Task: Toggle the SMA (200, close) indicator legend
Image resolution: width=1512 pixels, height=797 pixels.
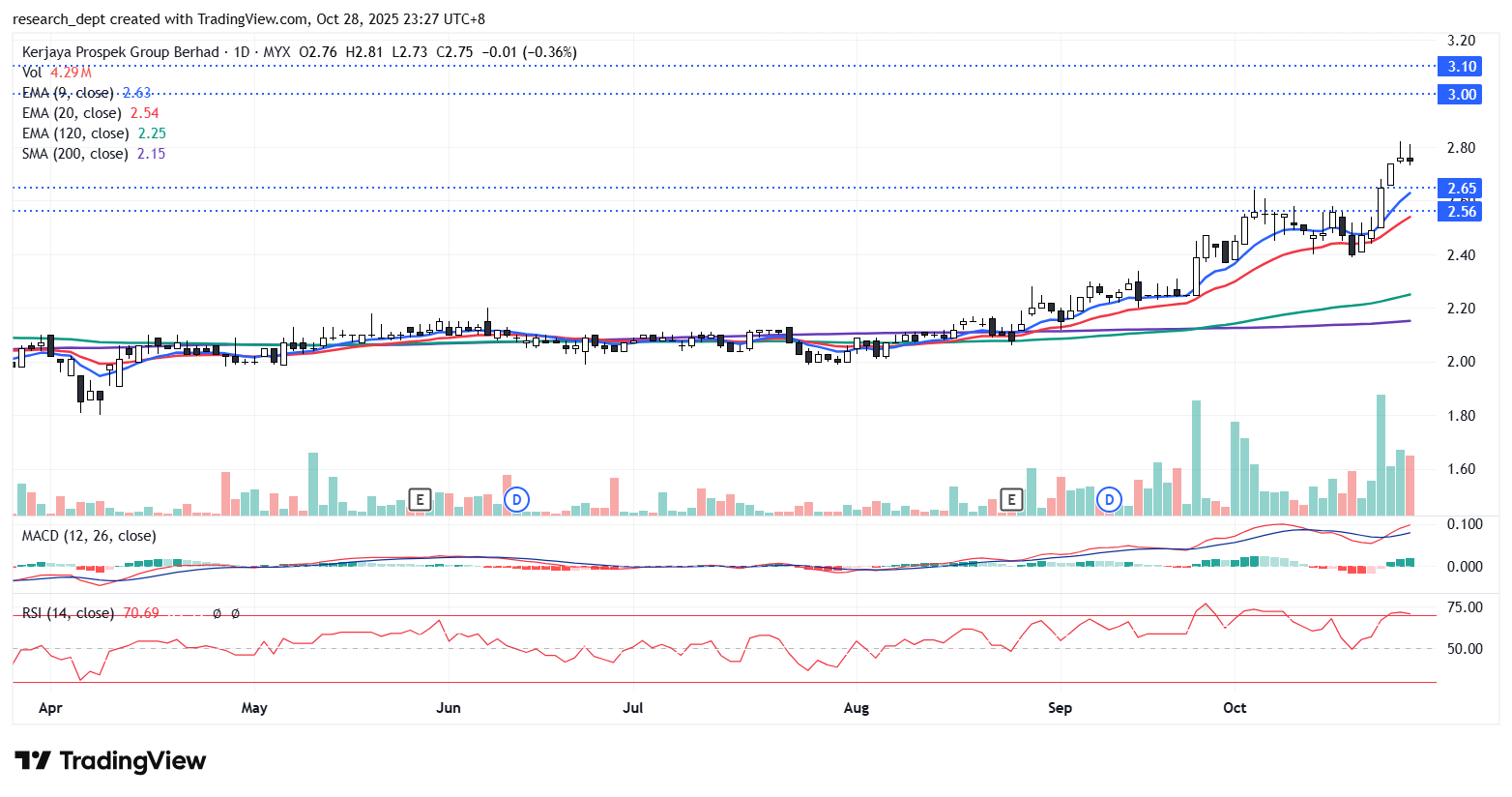Action: (74, 154)
